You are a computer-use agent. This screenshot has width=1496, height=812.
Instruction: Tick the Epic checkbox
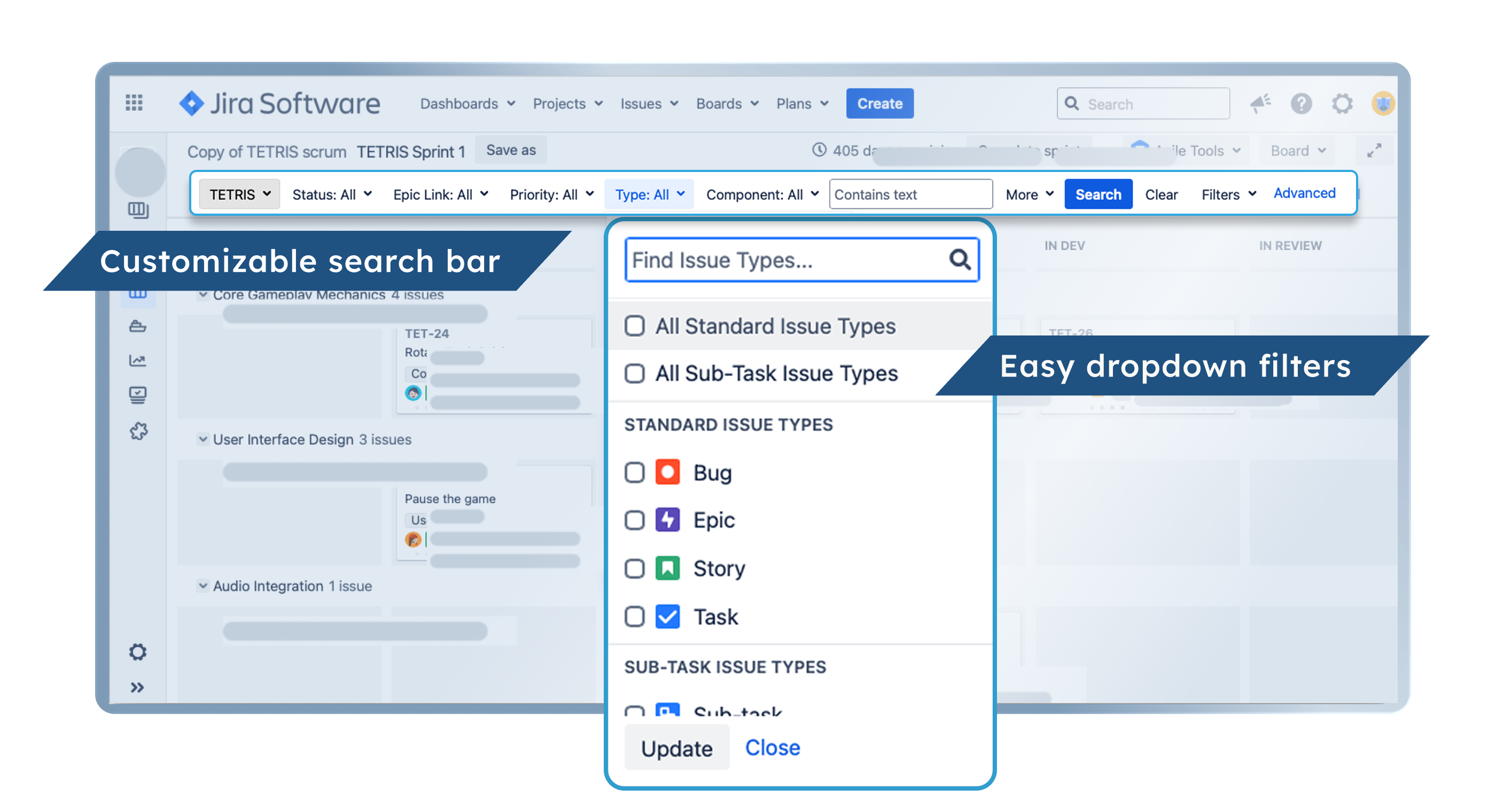[x=634, y=520]
